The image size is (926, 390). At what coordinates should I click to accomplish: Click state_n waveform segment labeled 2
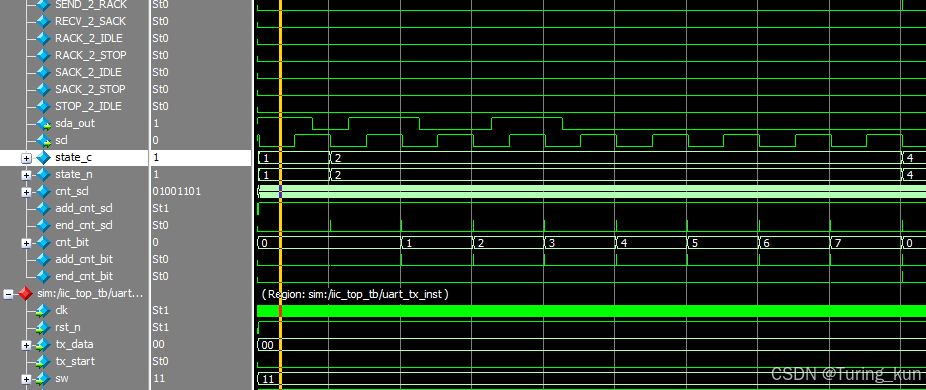pos(615,175)
